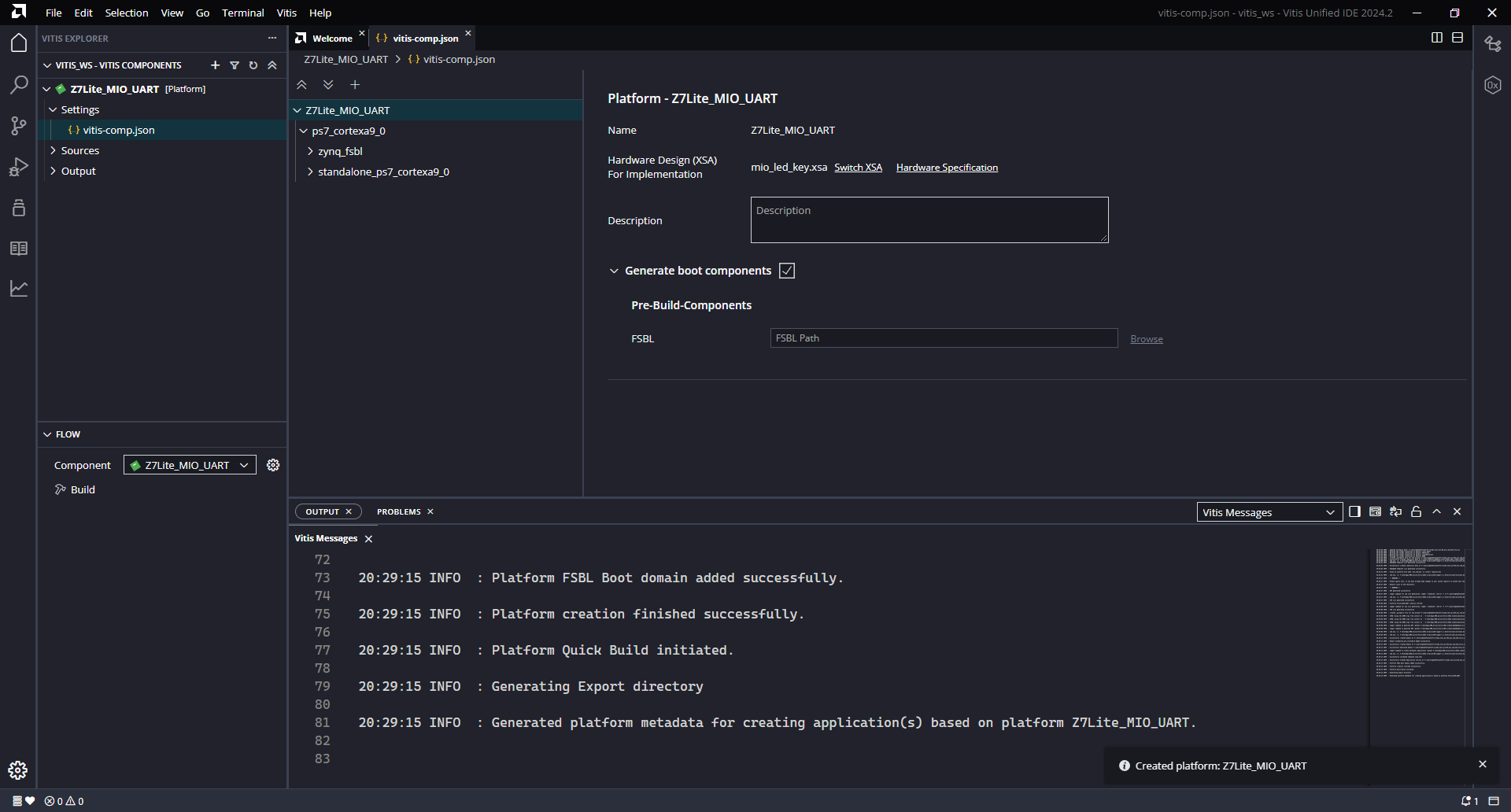
Task: Add a new component with the plus icon
Action: [x=215, y=65]
